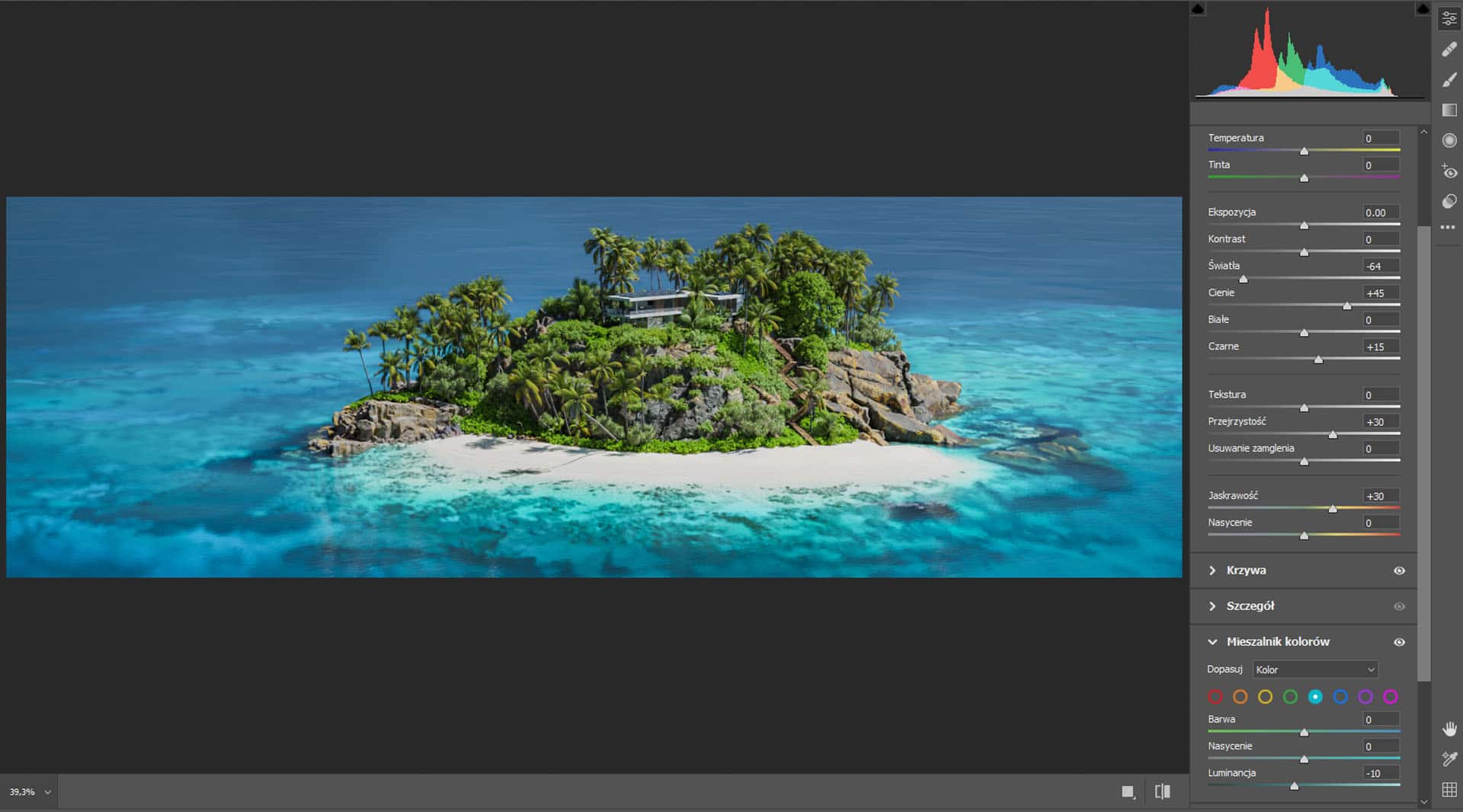Image resolution: width=1463 pixels, height=812 pixels.
Task: Select the Graduated Filter tool
Action: click(x=1449, y=110)
